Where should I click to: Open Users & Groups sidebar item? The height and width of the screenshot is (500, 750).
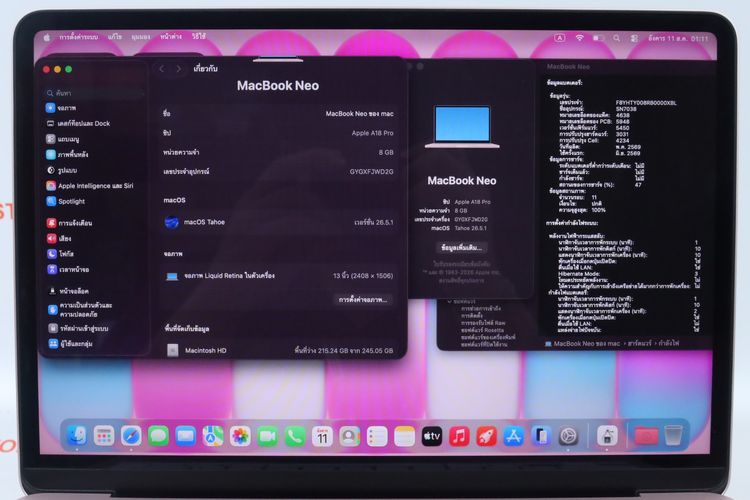click(x=70, y=344)
